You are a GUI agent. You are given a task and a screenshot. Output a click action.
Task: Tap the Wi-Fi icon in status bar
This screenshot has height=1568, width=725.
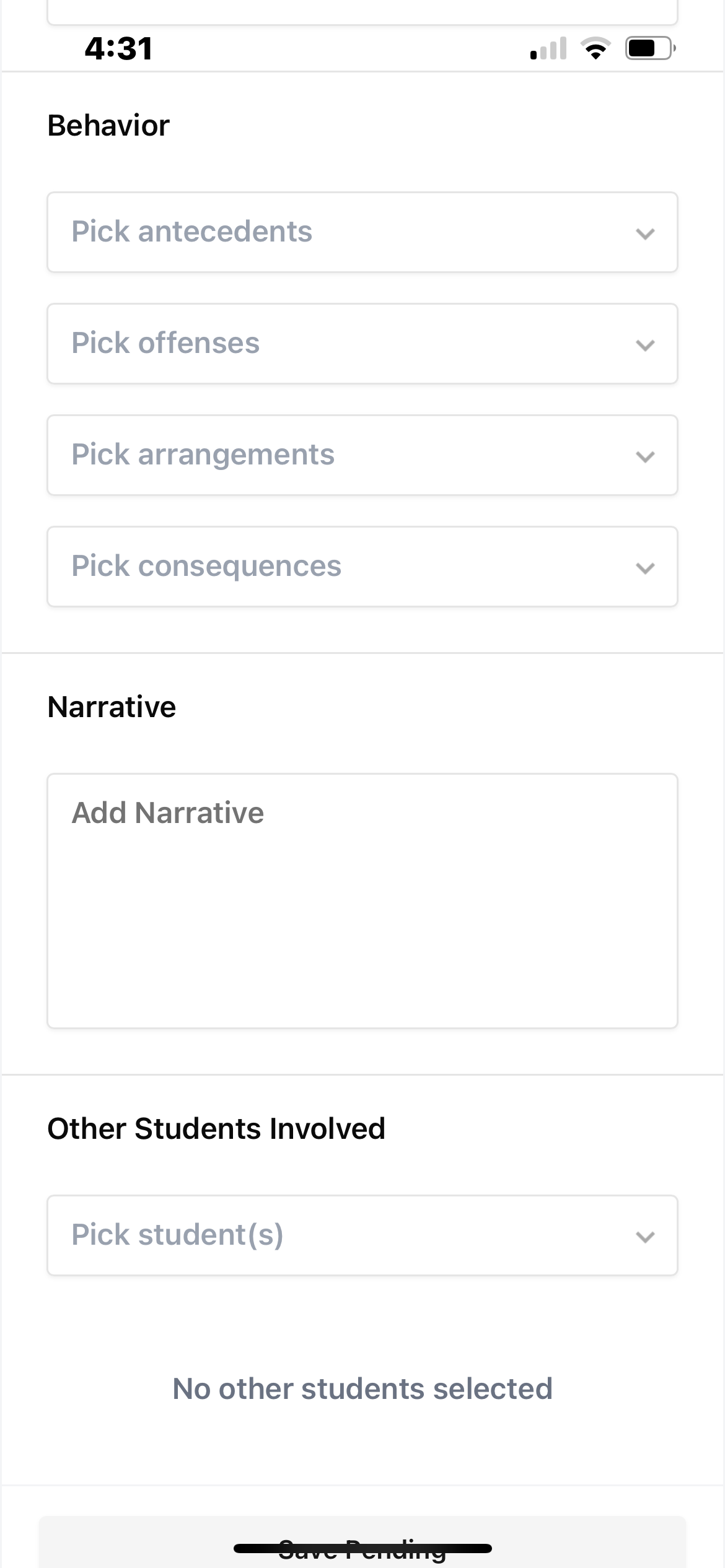(595, 48)
